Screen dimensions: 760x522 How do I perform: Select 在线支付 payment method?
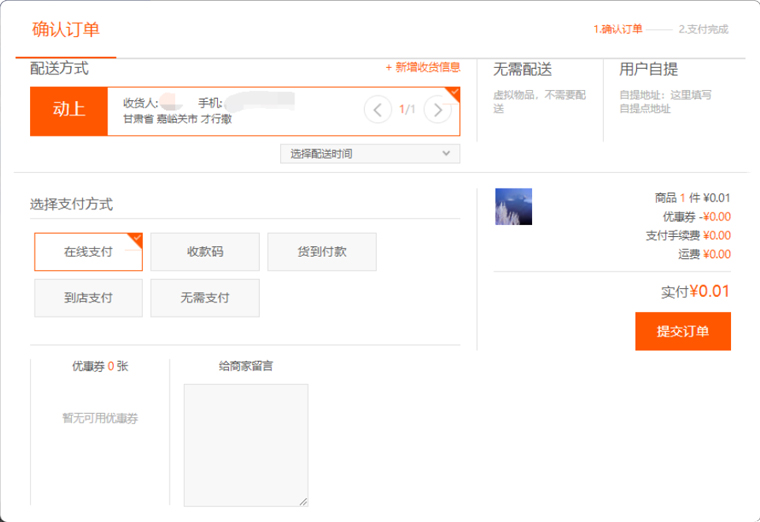(x=89, y=252)
